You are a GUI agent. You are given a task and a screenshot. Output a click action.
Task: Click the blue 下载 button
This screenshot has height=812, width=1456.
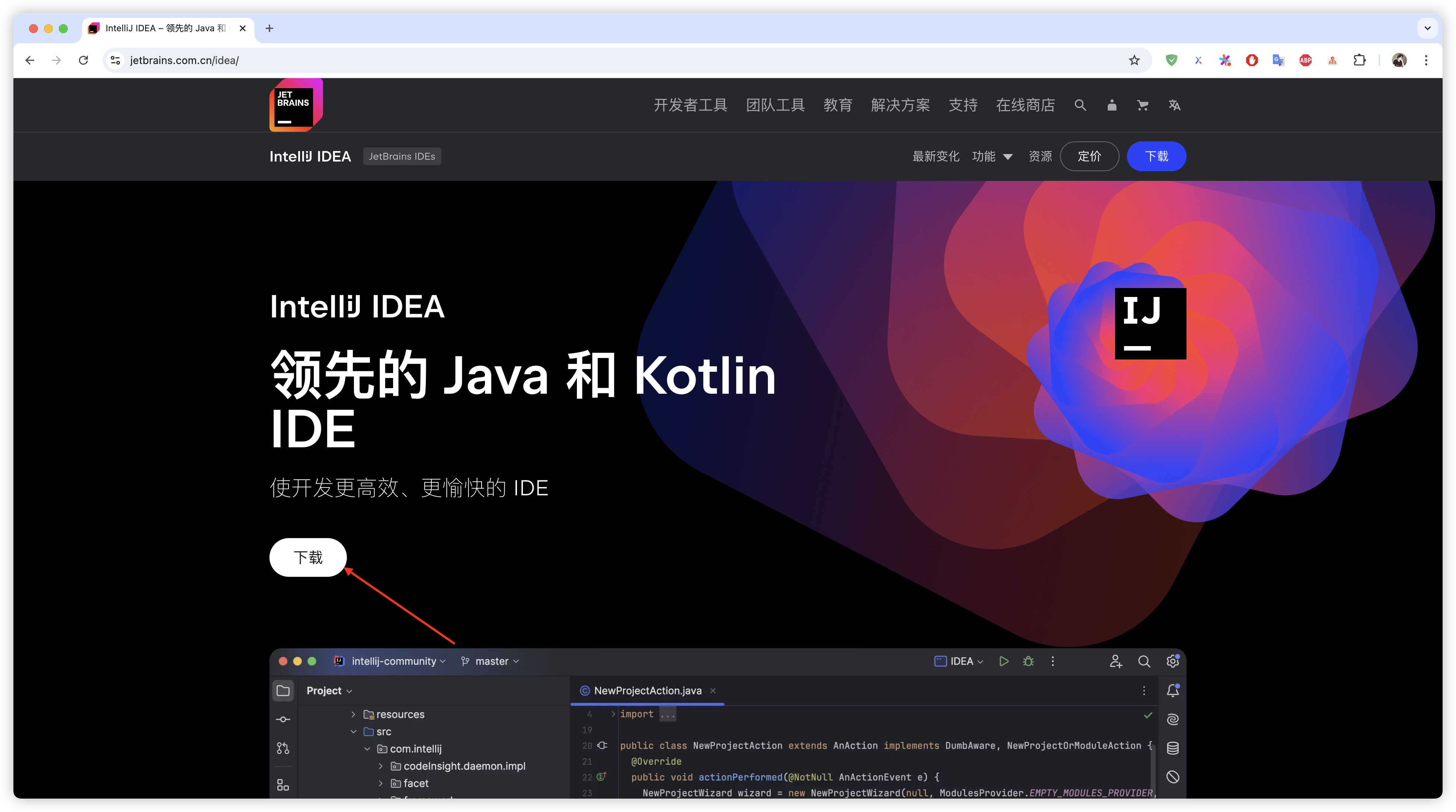pyautogui.click(x=1156, y=157)
